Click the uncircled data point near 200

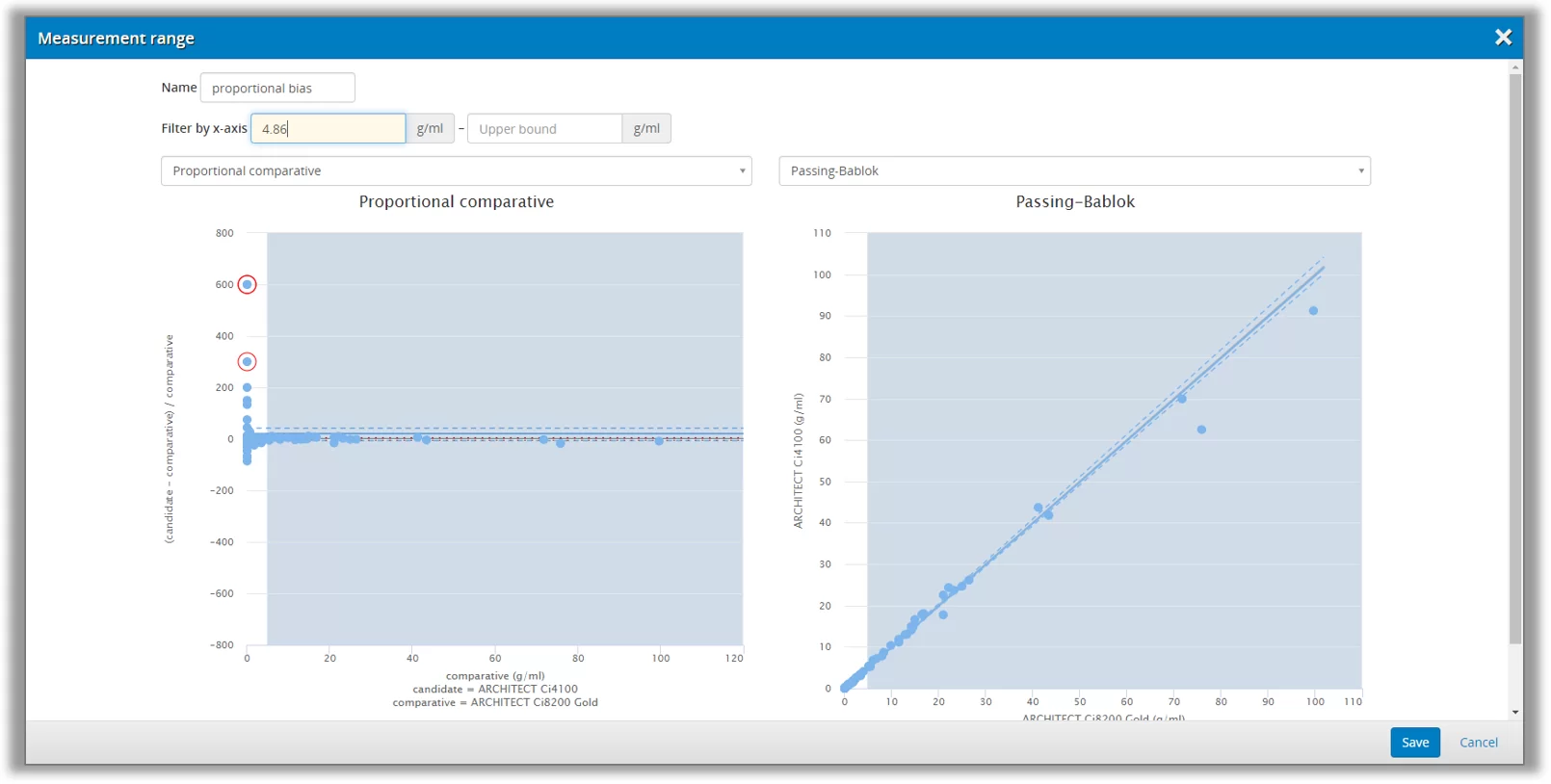pyautogui.click(x=247, y=387)
